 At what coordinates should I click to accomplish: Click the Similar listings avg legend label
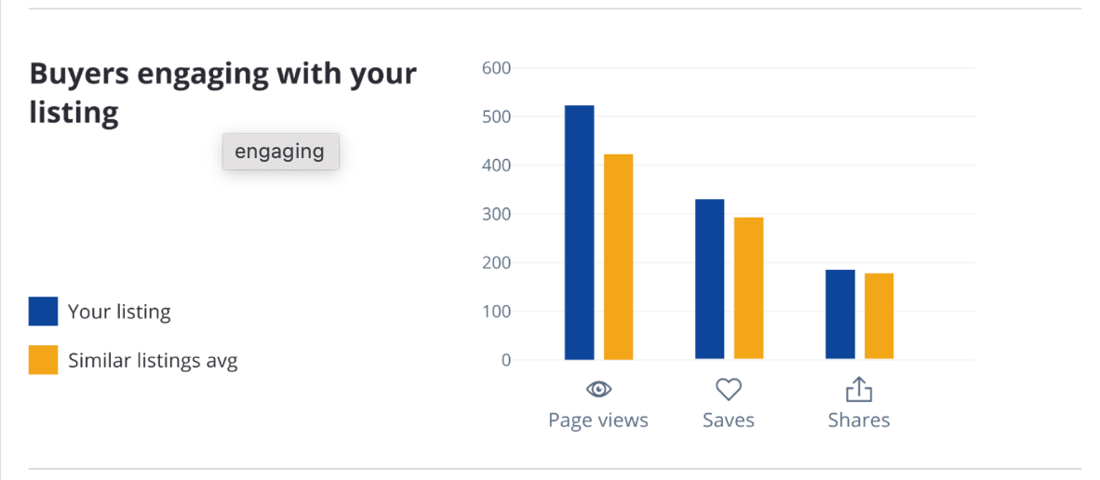pyautogui.click(x=153, y=361)
